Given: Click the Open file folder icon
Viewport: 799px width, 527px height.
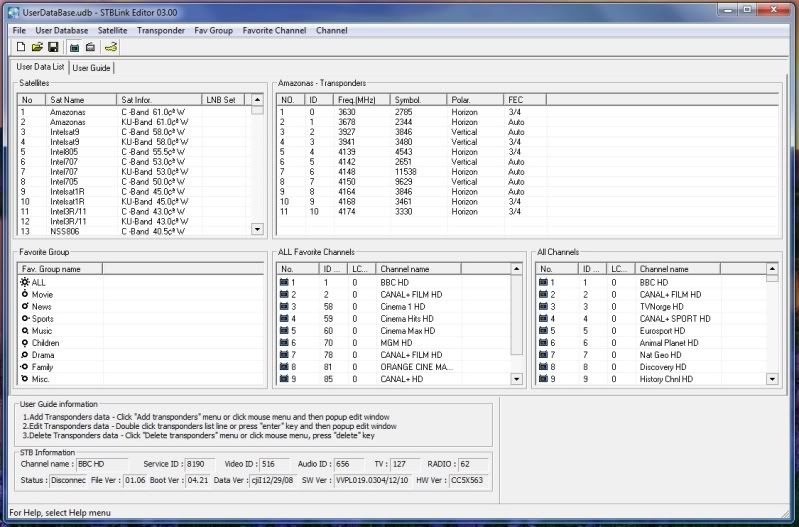Looking at the screenshot, I should point(36,47).
